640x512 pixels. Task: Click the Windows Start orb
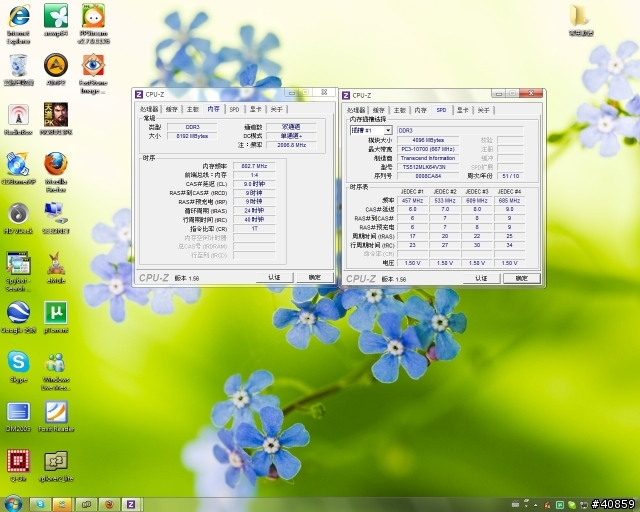click(12, 503)
